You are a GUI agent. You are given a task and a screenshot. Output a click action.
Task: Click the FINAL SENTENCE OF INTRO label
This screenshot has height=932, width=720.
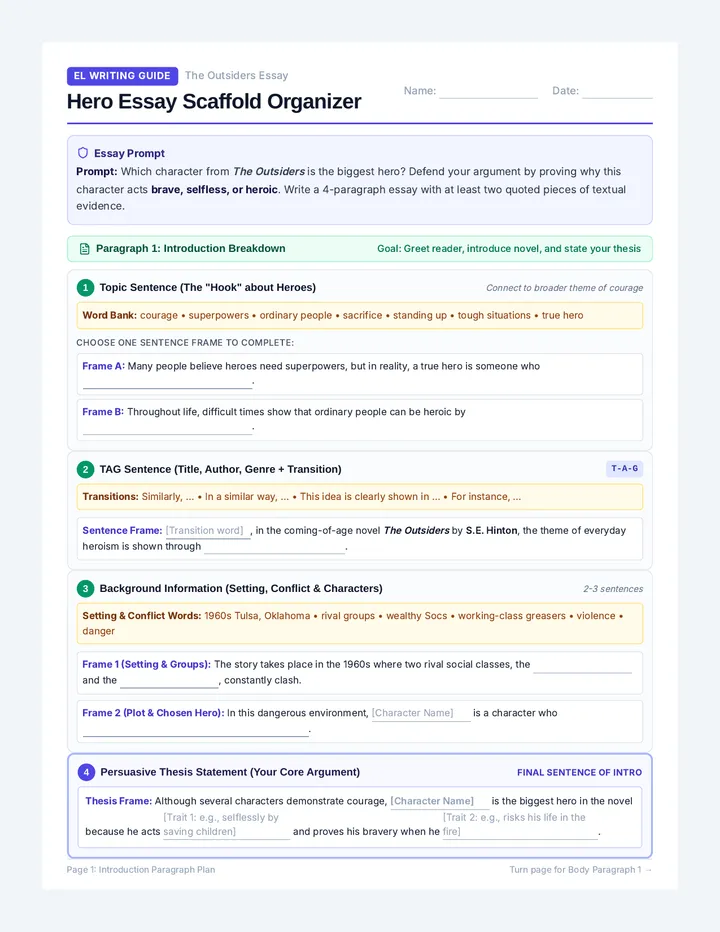579,772
